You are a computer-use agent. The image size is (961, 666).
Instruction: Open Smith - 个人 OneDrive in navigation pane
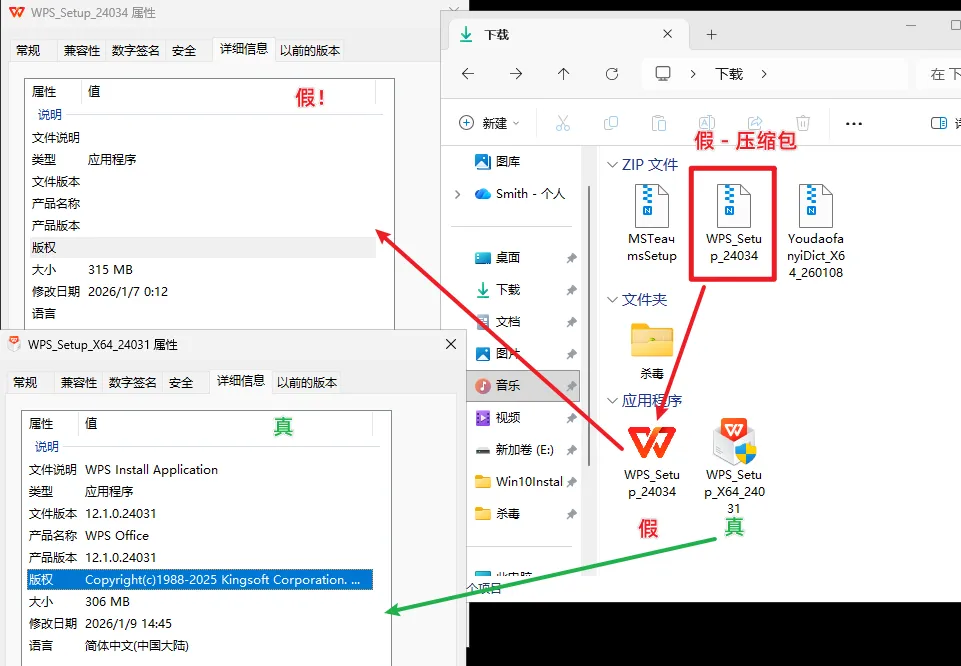(x=520, y=194)
